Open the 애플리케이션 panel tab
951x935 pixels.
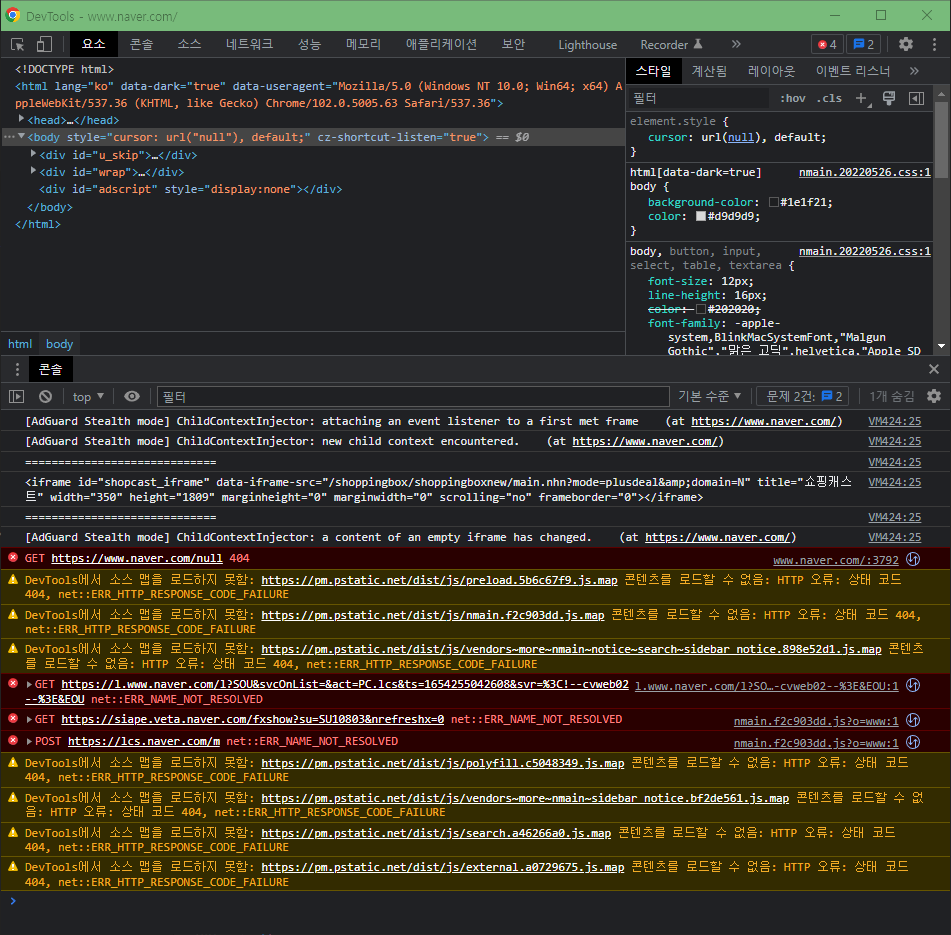point(442,44)
